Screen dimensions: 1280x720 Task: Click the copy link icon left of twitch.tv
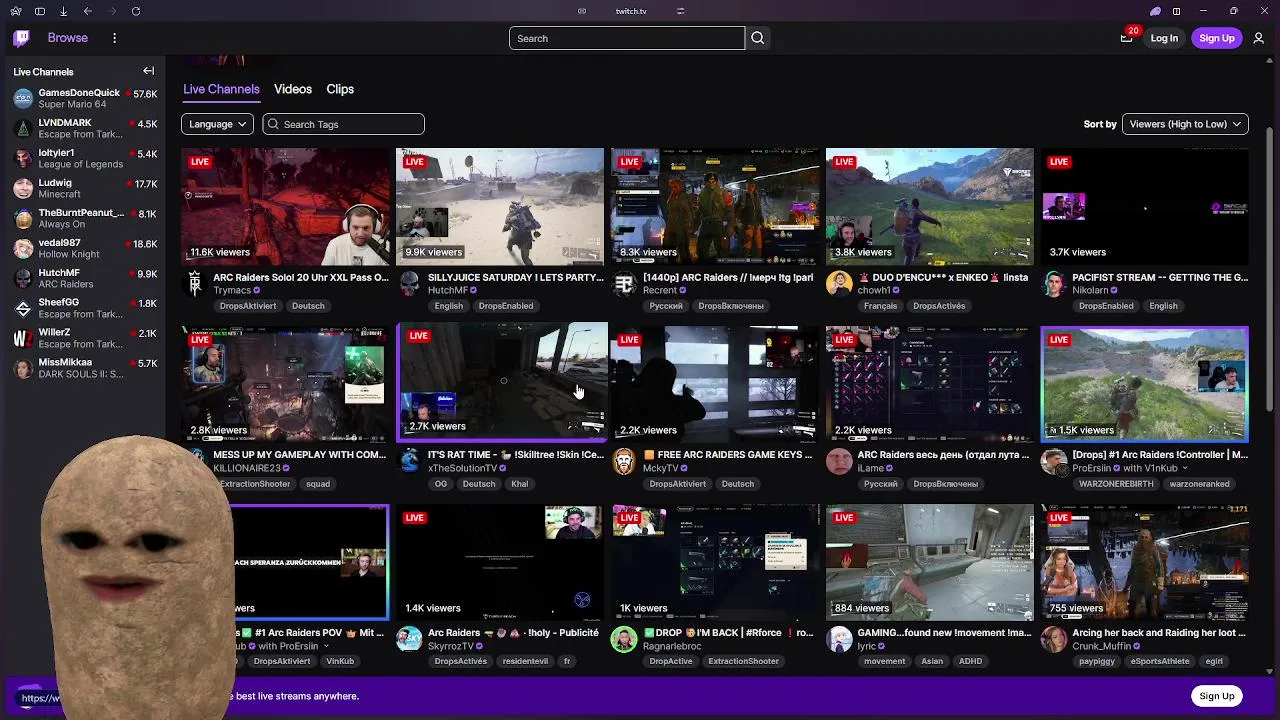[x=582, y=11]
